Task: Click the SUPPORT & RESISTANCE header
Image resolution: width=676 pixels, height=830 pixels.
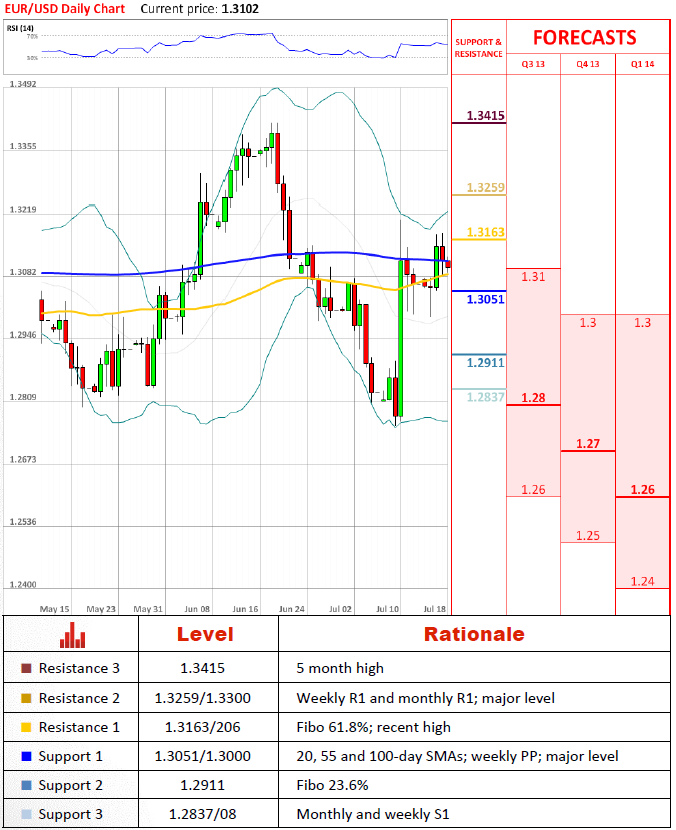Action: click(x=479, y=48)
